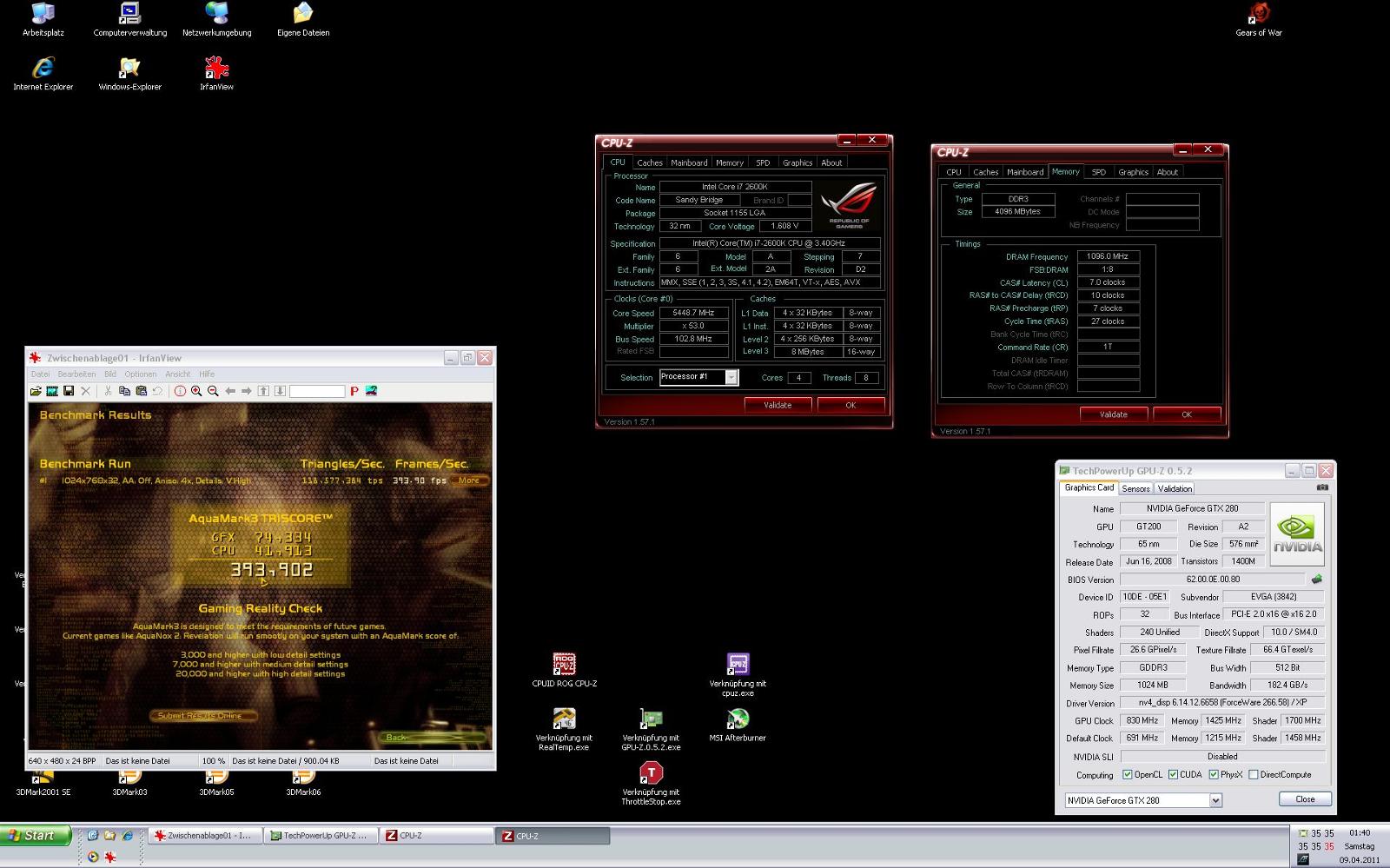Click the Save floppy disk icon in IrfanView
Image resolution: width=1390 pixels, height=868 pixels.
[69, 391]
